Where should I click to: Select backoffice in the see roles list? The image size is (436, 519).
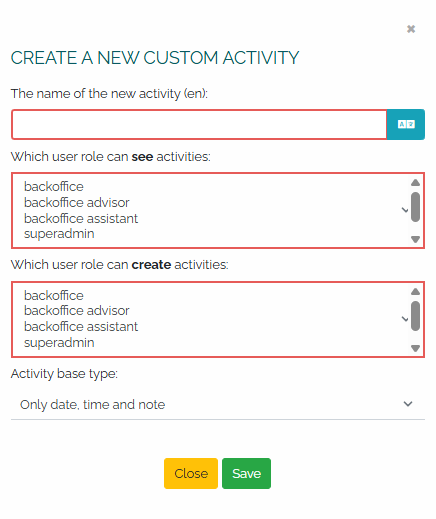[x=54, y=187]
